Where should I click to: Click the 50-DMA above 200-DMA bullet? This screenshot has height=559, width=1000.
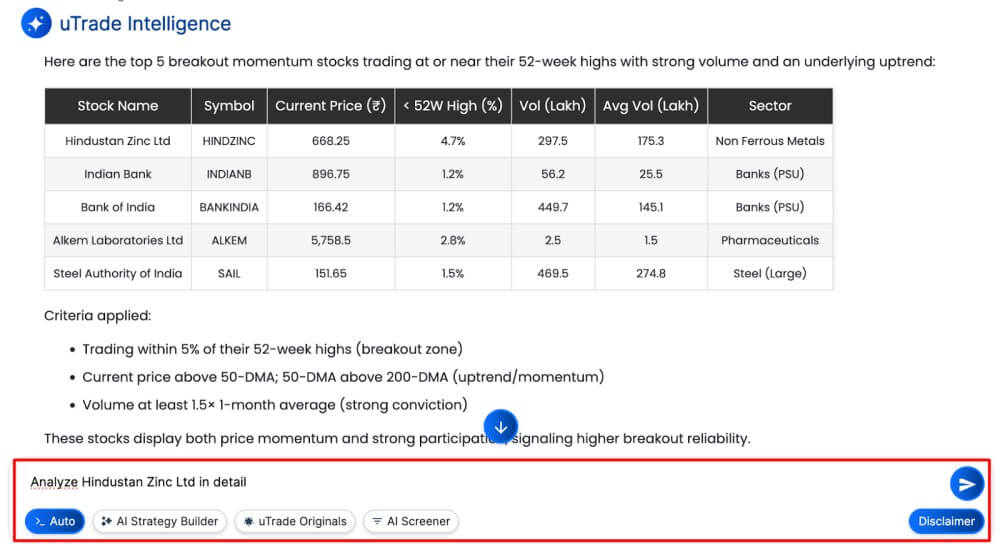click(x=343, y=377)
